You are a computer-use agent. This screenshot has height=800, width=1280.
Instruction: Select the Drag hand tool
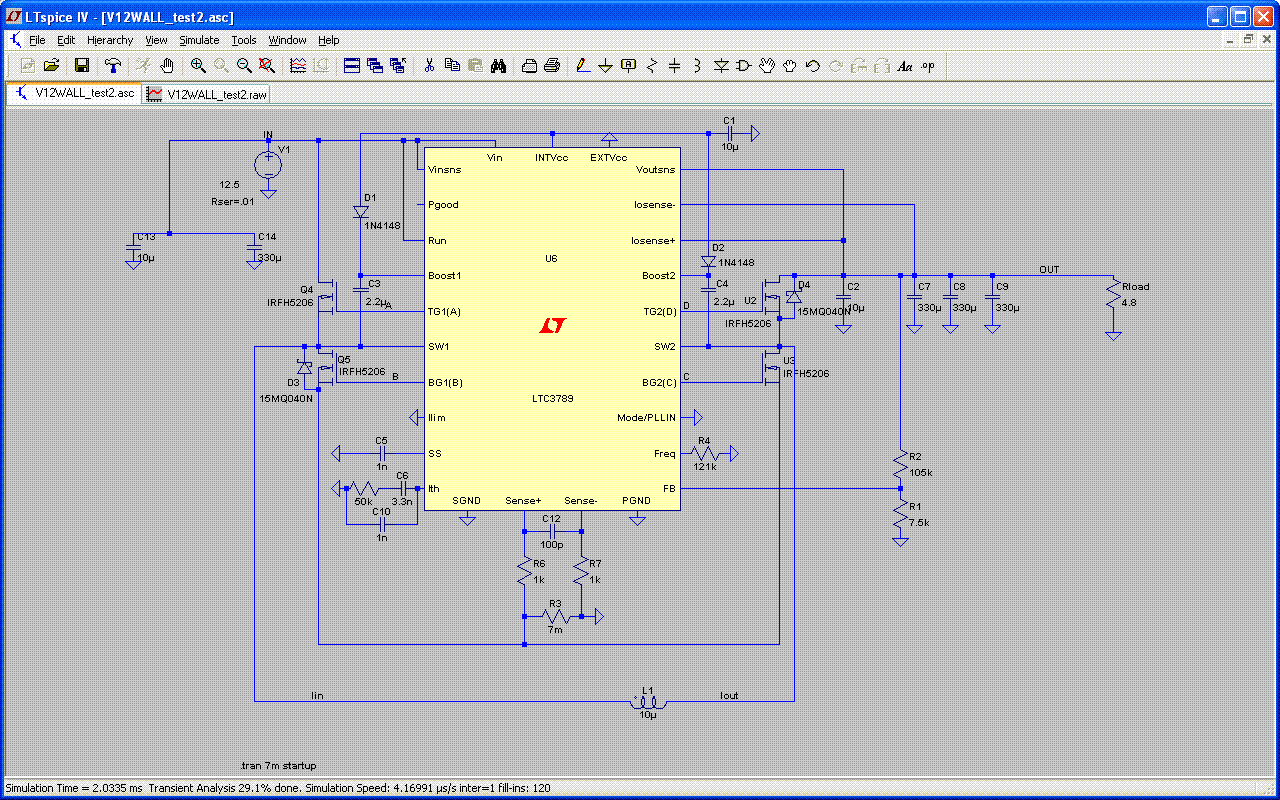pos(790,66)
